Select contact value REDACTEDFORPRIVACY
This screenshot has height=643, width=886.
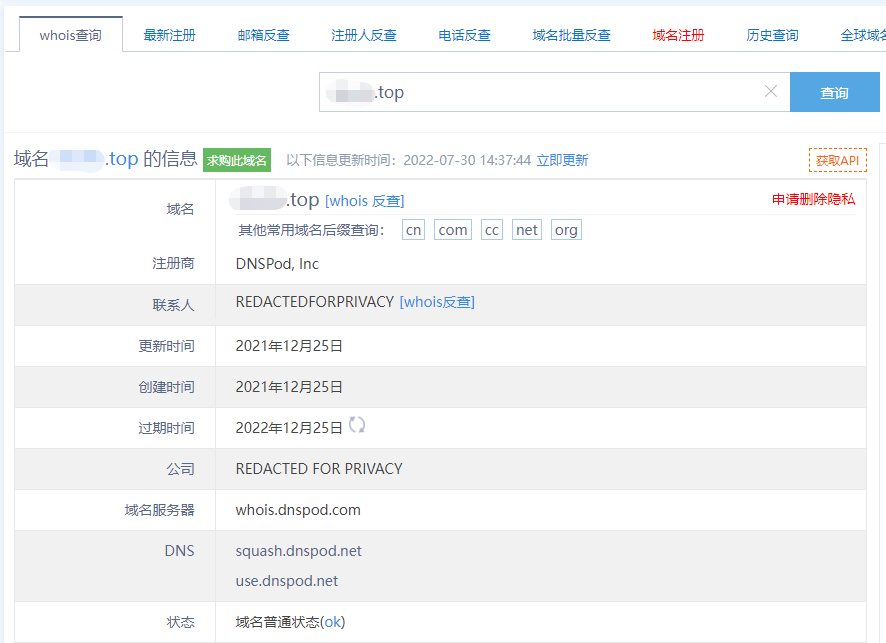pos(315,302)
